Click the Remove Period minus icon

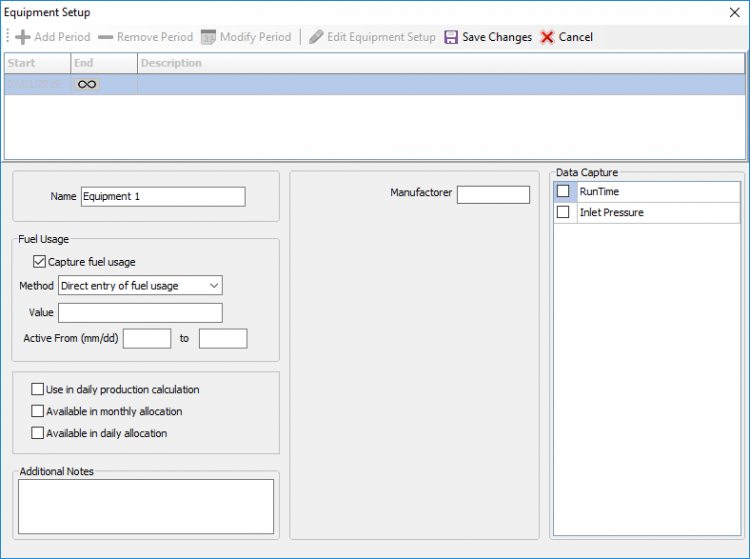[x=106, y=37]
